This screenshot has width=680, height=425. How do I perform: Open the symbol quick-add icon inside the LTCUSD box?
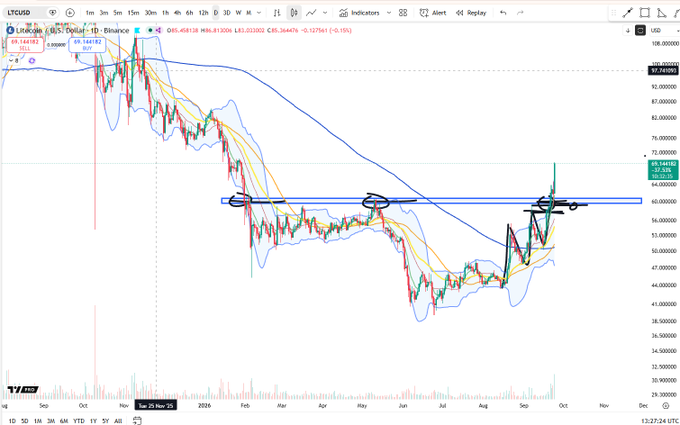(53, 13)
